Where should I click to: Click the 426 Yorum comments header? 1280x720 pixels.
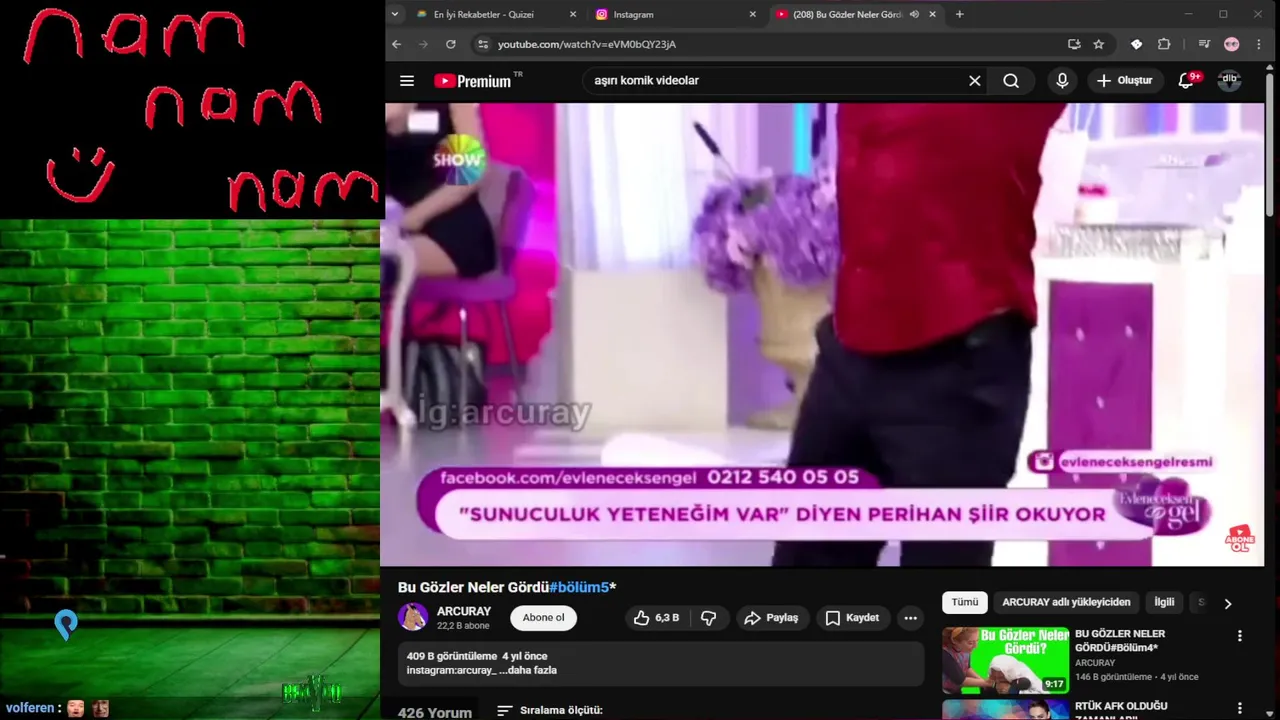pos(435,712)
